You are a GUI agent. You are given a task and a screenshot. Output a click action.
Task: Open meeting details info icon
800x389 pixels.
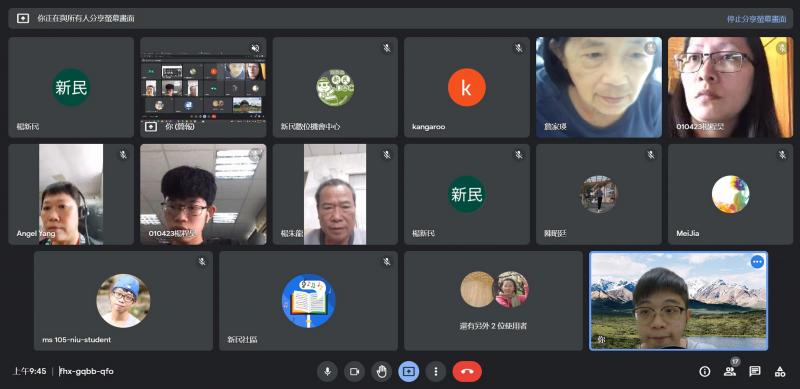point(705,372)
